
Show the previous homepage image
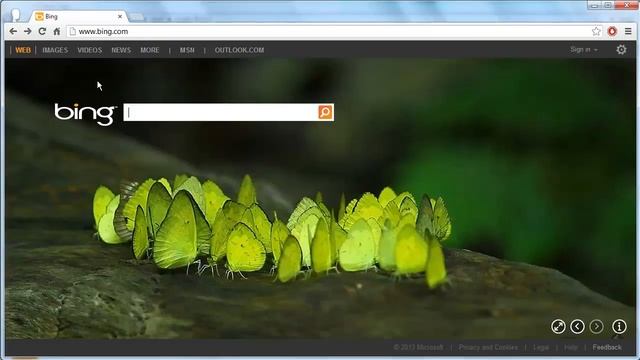(577, 327)
